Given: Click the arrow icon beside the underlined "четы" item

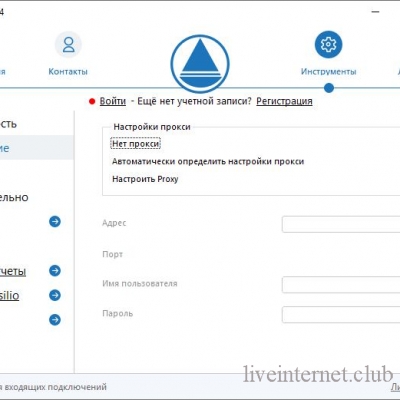Looking at the screenshot, I should pos(55,271).
